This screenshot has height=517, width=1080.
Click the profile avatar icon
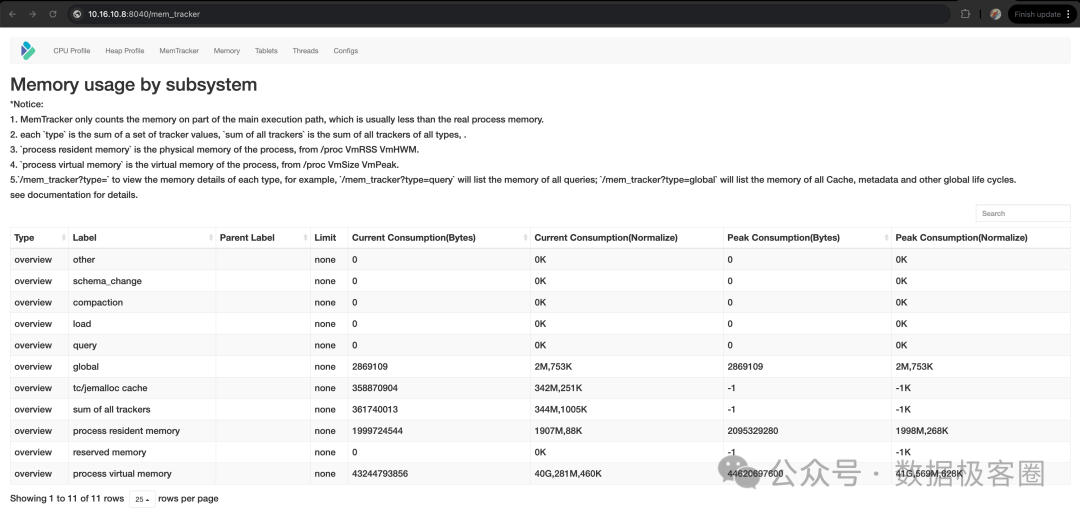[x=995, y=14]
